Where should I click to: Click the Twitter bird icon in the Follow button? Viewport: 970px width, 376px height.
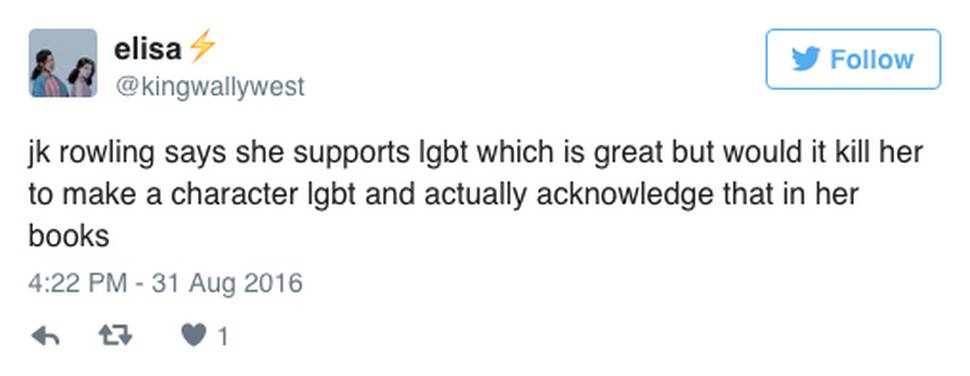click(x=805, y=59)
